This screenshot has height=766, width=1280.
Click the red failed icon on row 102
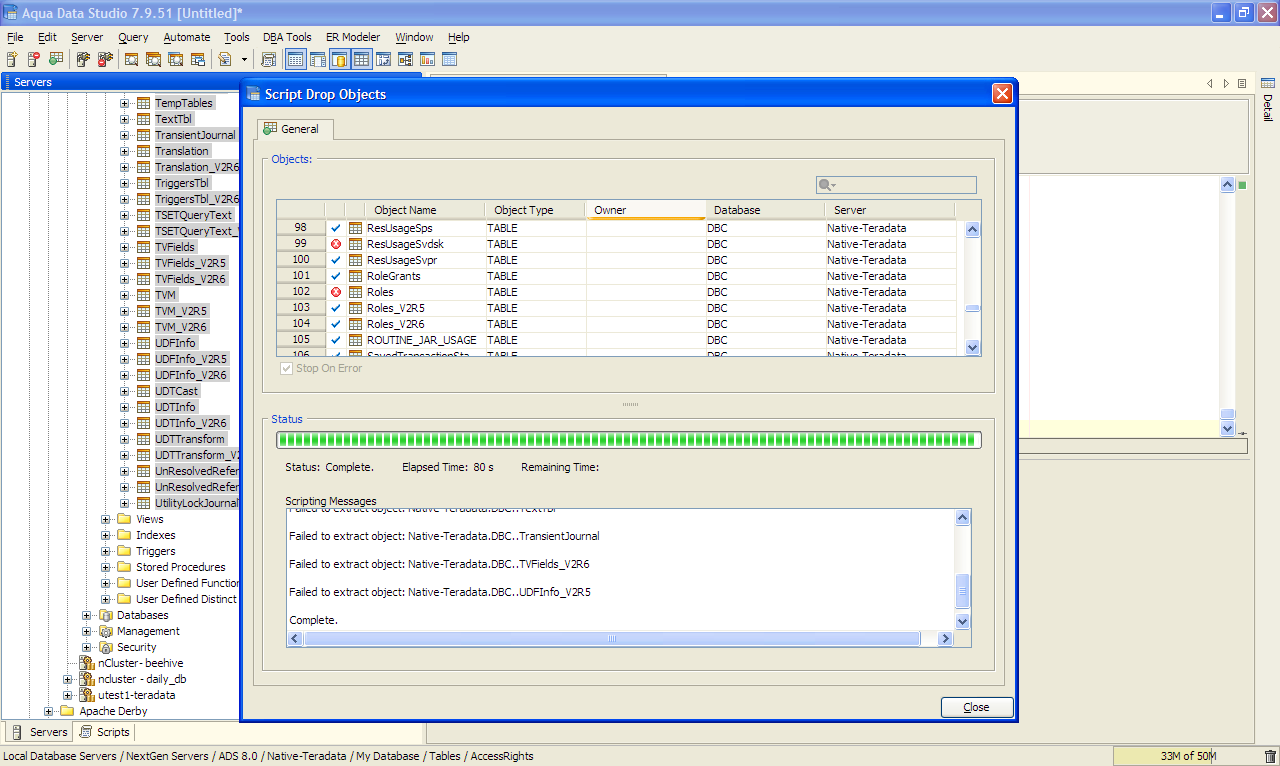[x=336, y=292]
